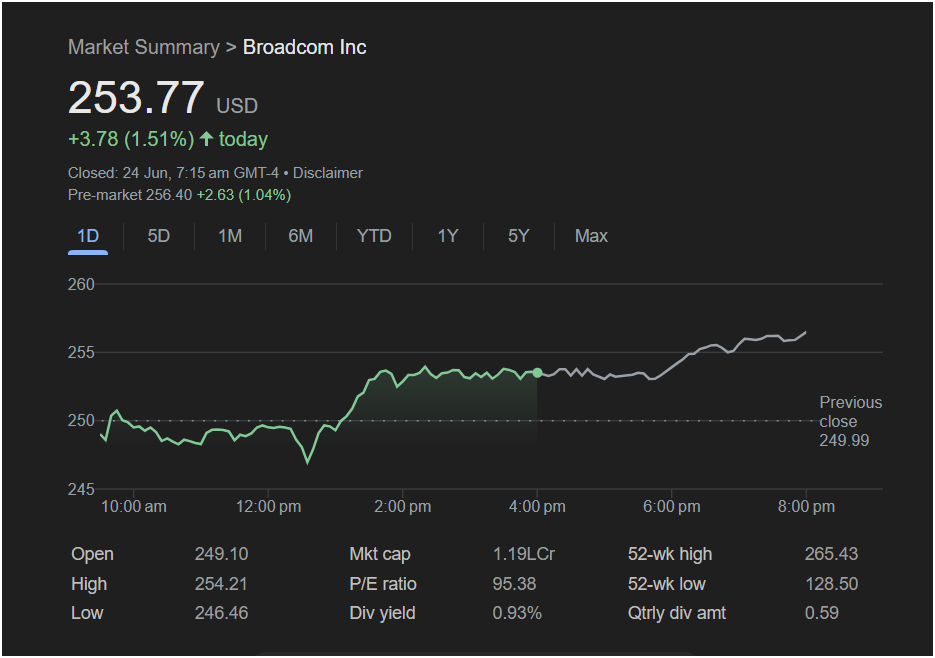Click the +3.78 (1.51%) daily change
This screenshot has width=935, height=658.
tap(131, 139)
